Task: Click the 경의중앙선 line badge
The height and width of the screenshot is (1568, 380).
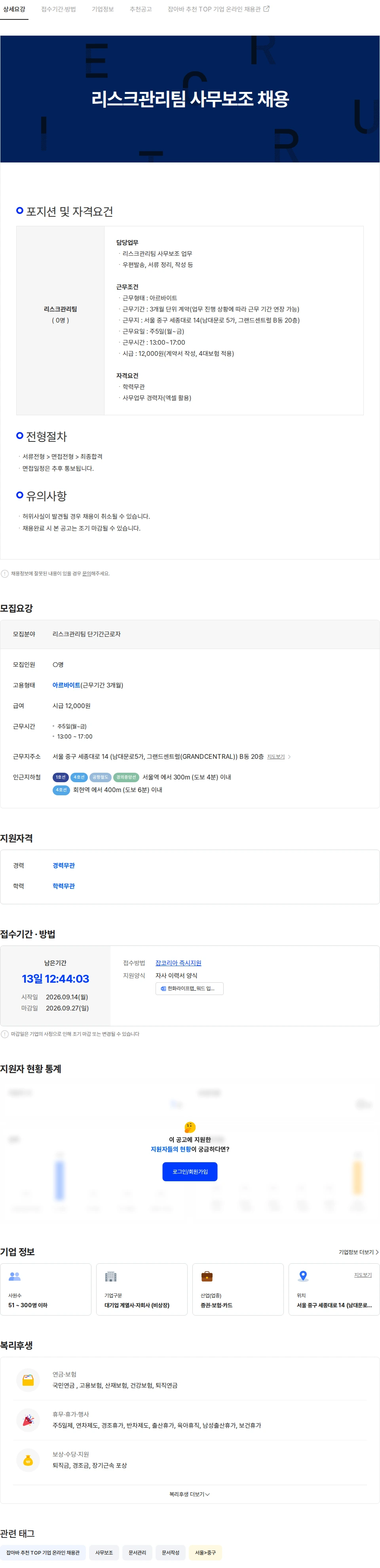Action: coord(126,777)
